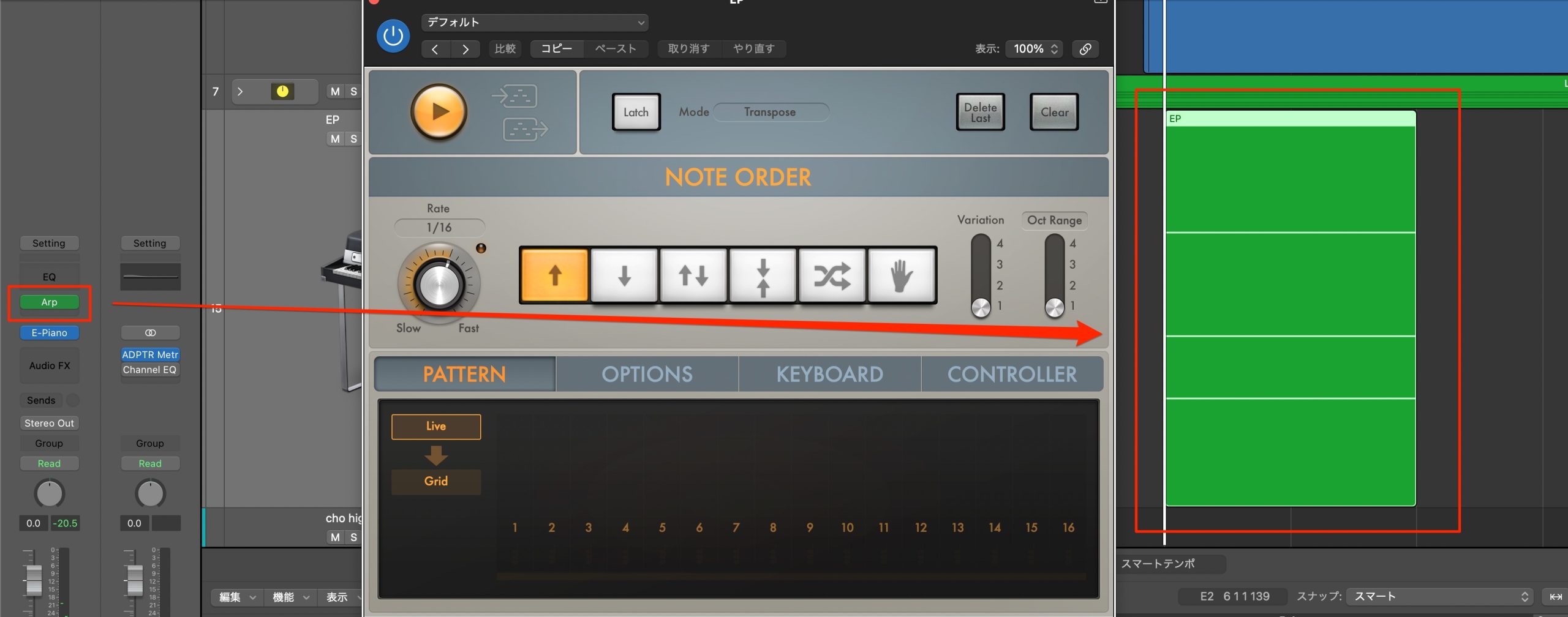Screen dimensions: 1568x617
Task: Switch to the OPTIONS tab
Action: click(647, 374)
